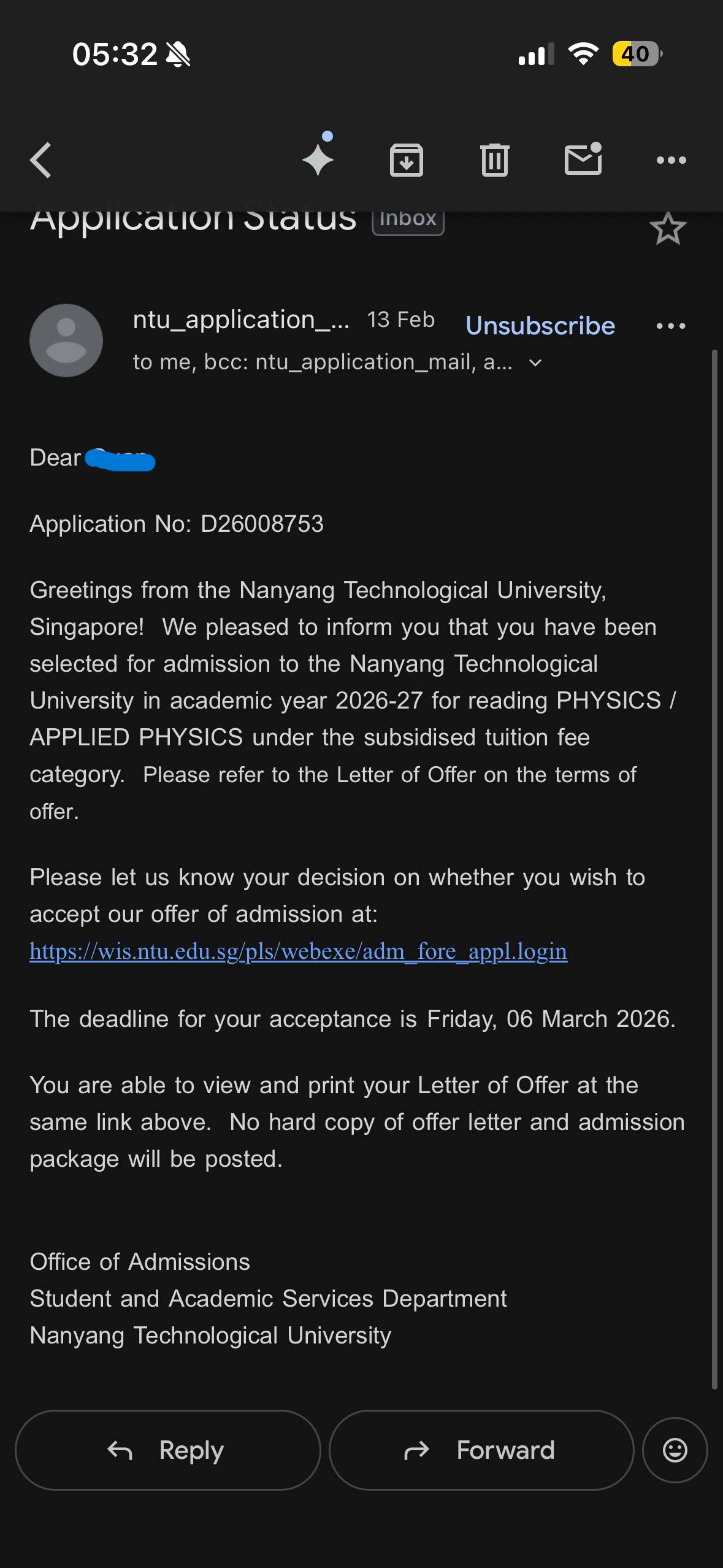Open the NTU admission login link
723x1568 pixels.
pyautogui.click(x=298, y=951)
